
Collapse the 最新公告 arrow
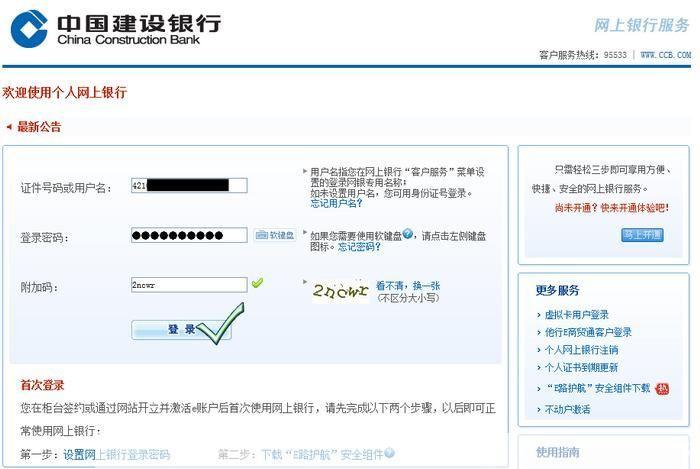pyautogui.click(x=9, y=127)
